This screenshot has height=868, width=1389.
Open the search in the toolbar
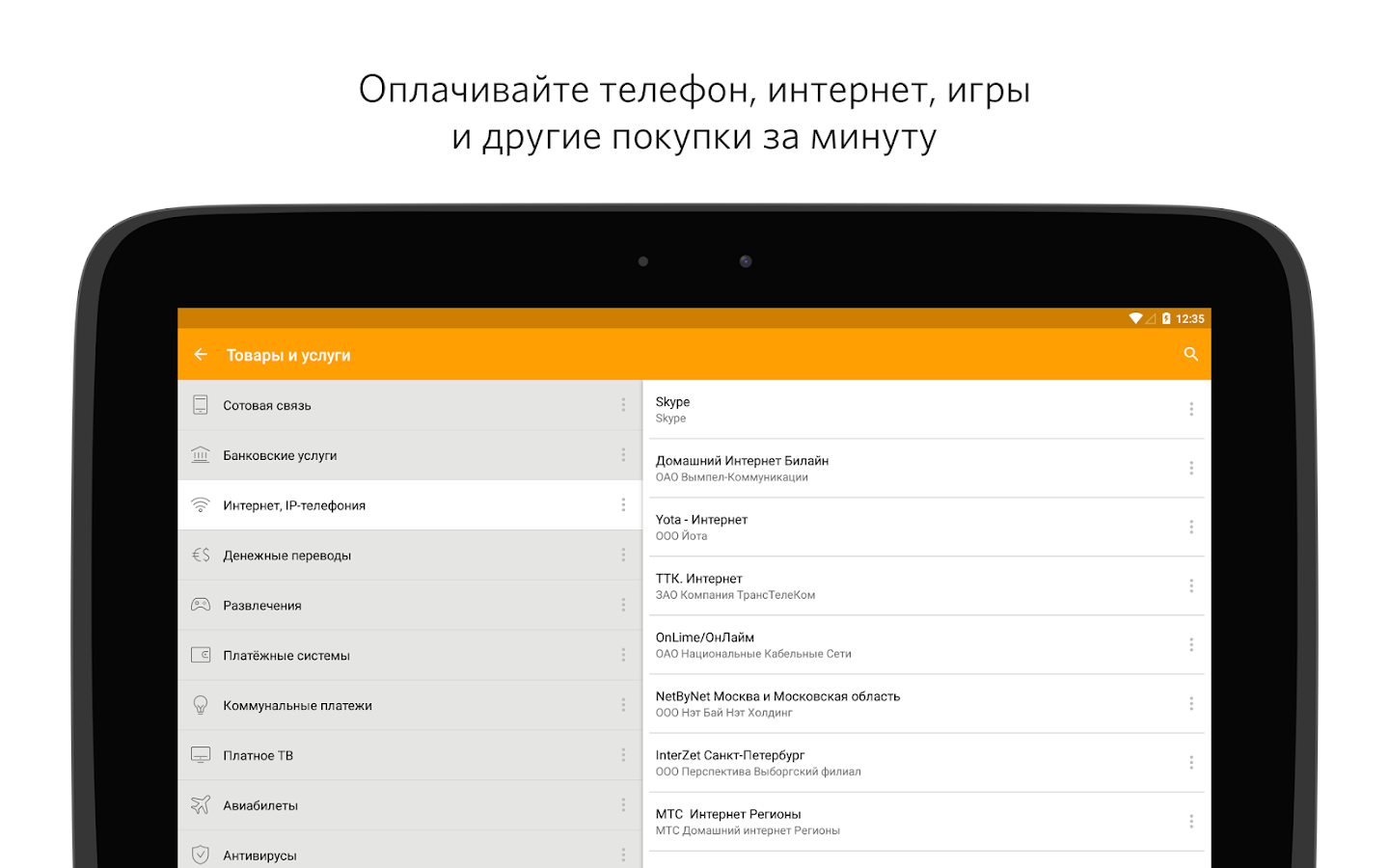[x=1189, y=354]
